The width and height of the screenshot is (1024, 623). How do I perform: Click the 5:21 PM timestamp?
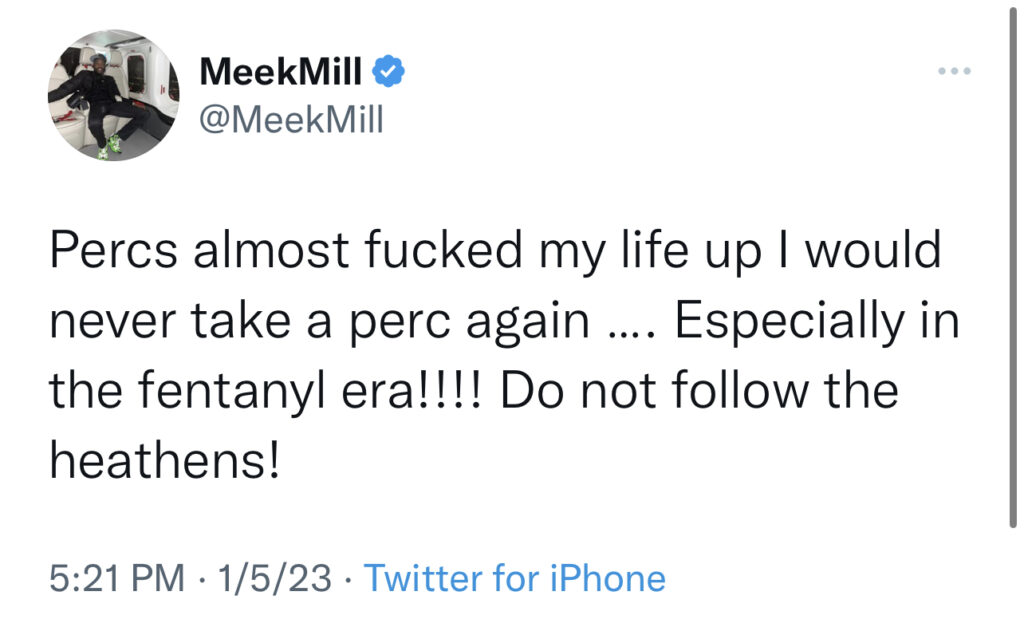pyautogui.click(x=117, y=579)
